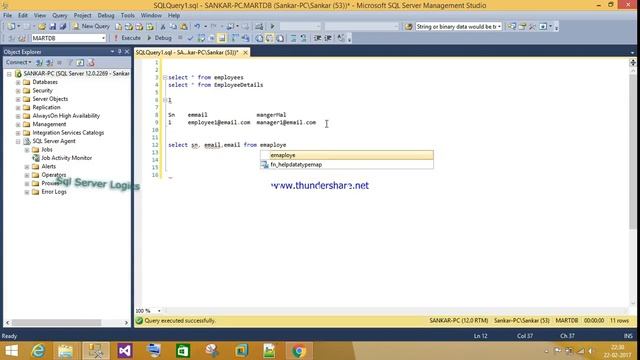The height and width of the screenshot is (360, 640).
Task: Collapse the SANKAR-PC server node
Action: pos(9,74)
